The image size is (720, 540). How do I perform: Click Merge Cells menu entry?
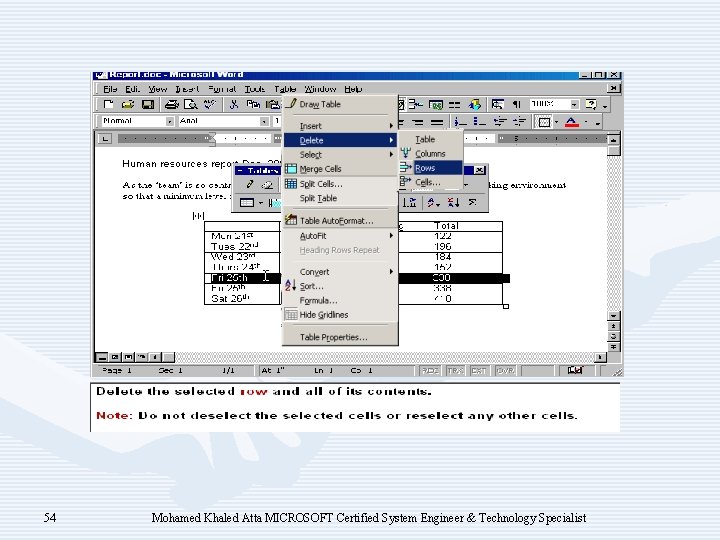340,169
